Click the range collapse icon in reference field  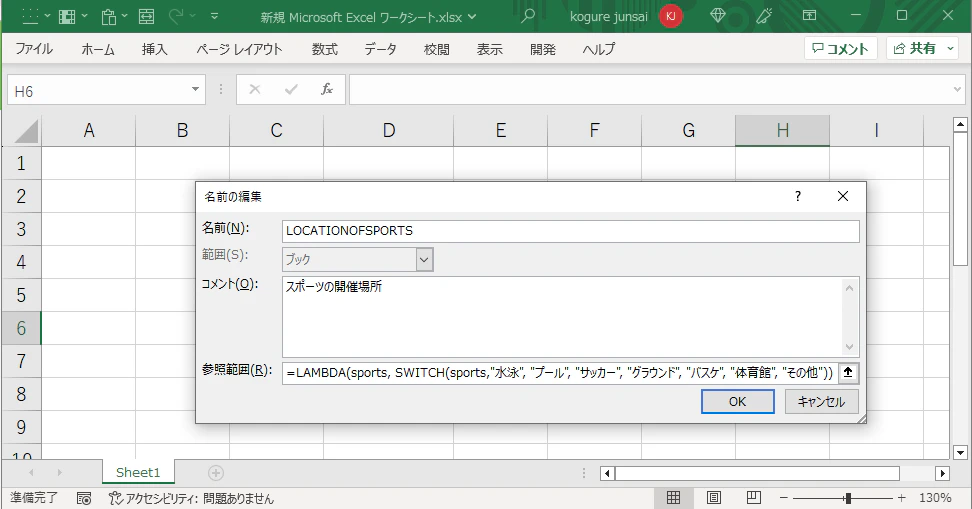(x=848, y=373)
